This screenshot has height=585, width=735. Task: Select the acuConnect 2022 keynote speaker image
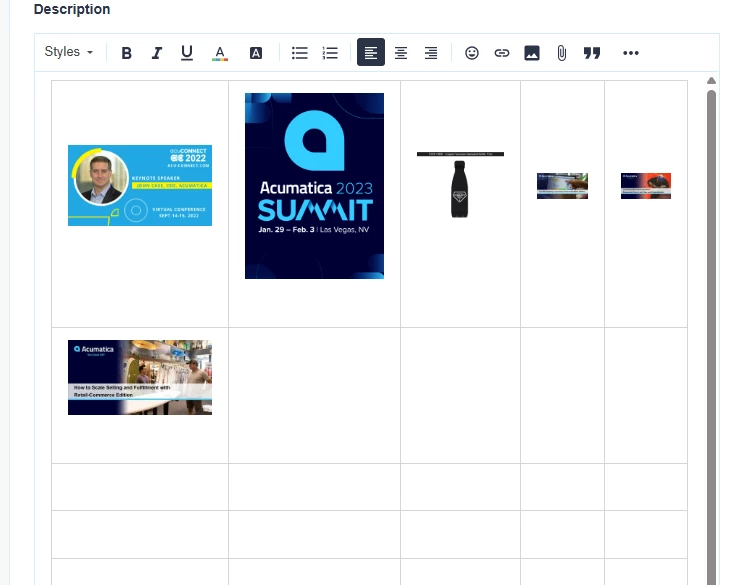point(140,185)
